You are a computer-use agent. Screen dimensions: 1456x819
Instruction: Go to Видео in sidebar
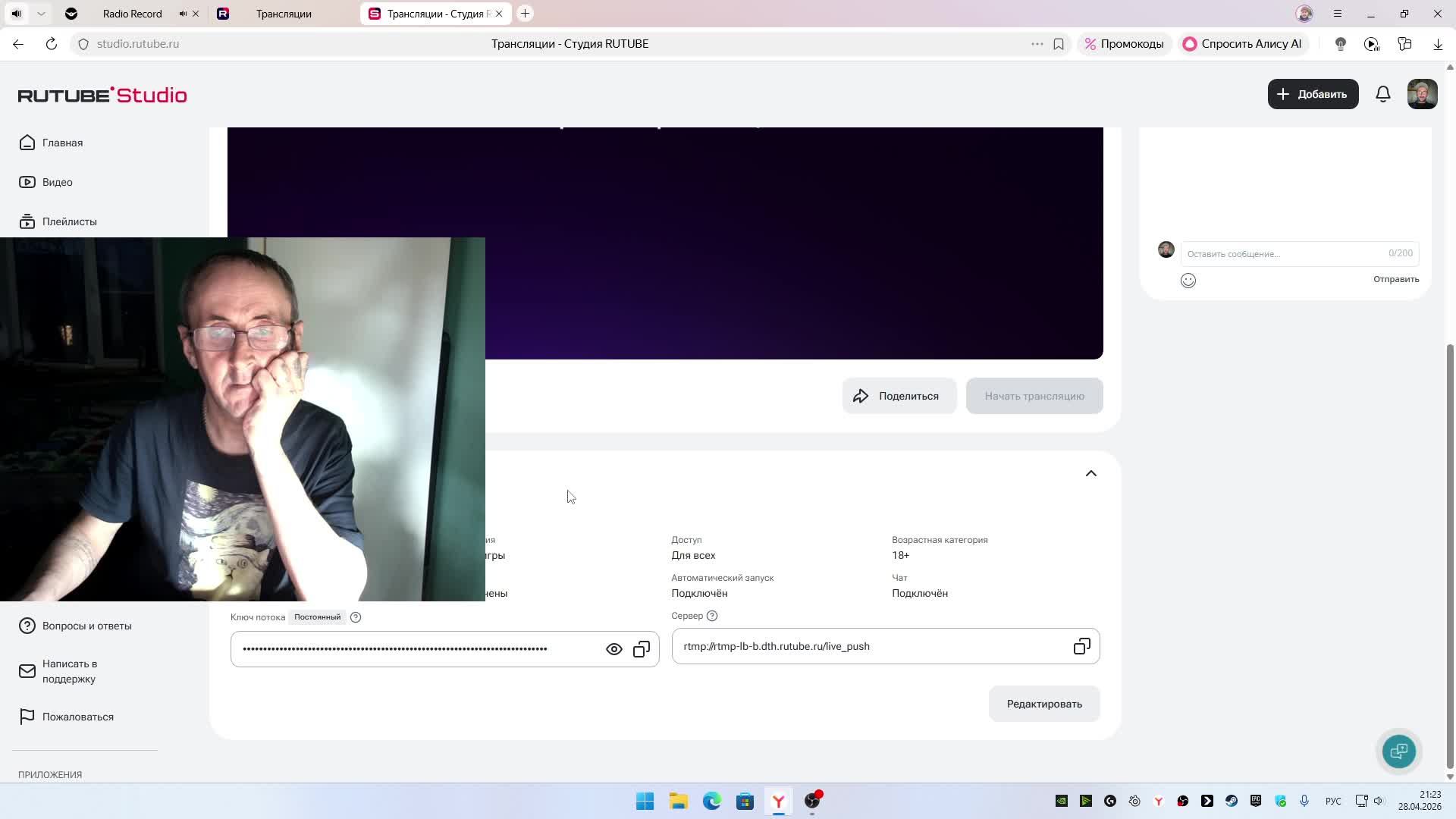pyautogui.click(x=57, y=182)
